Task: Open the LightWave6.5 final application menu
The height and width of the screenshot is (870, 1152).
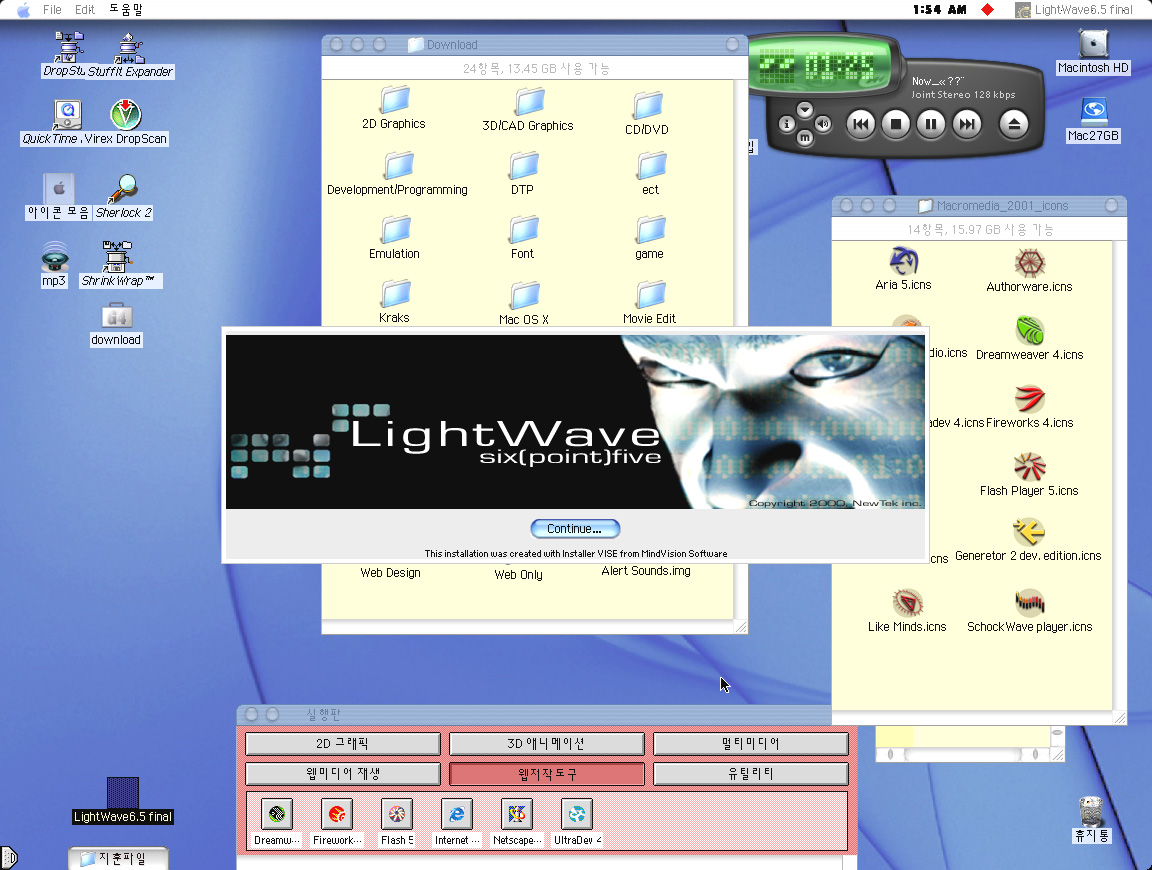Action: tap(1074, 10)
